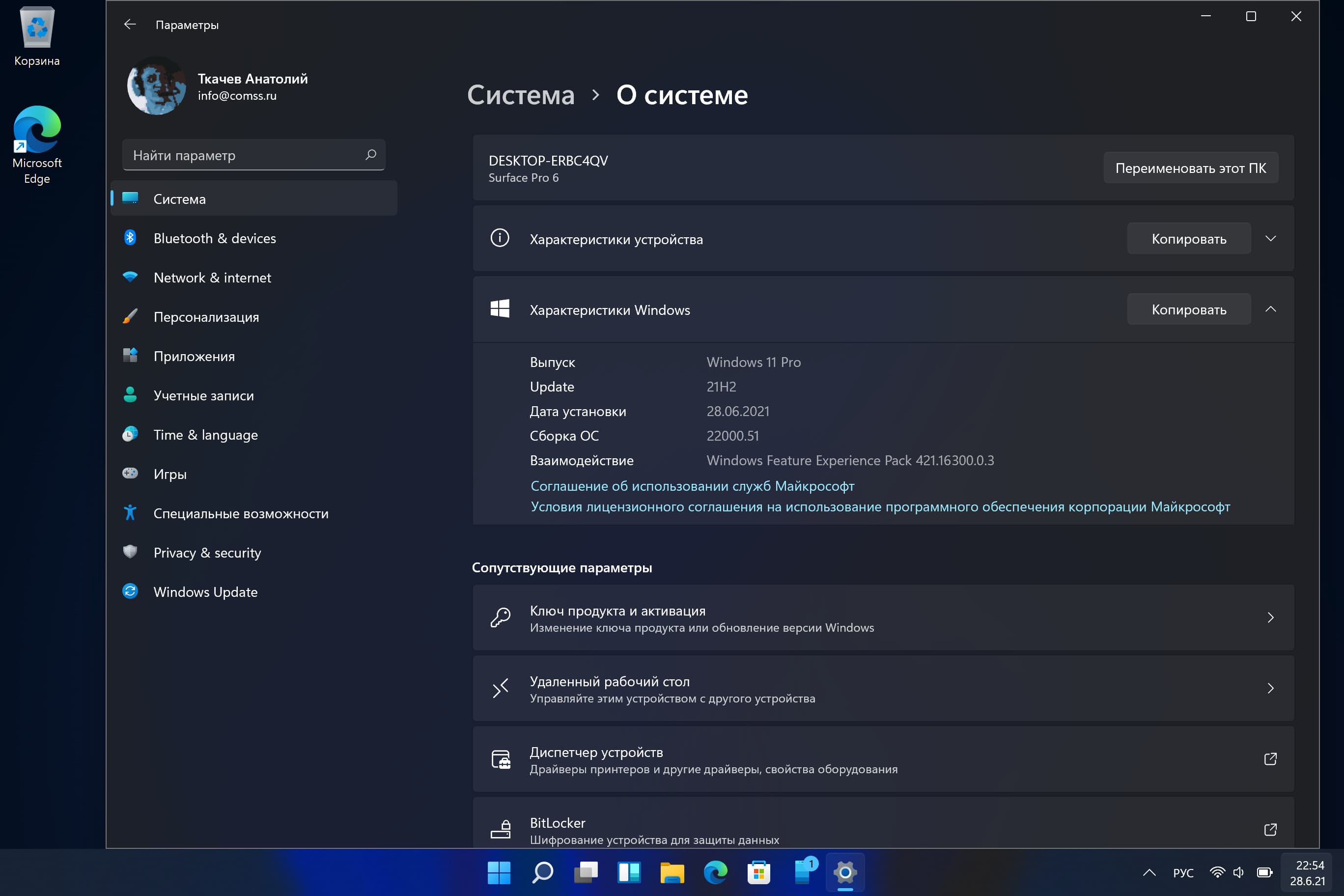
Task: Open BitLocker encryption settings
Action: (879, 828)
